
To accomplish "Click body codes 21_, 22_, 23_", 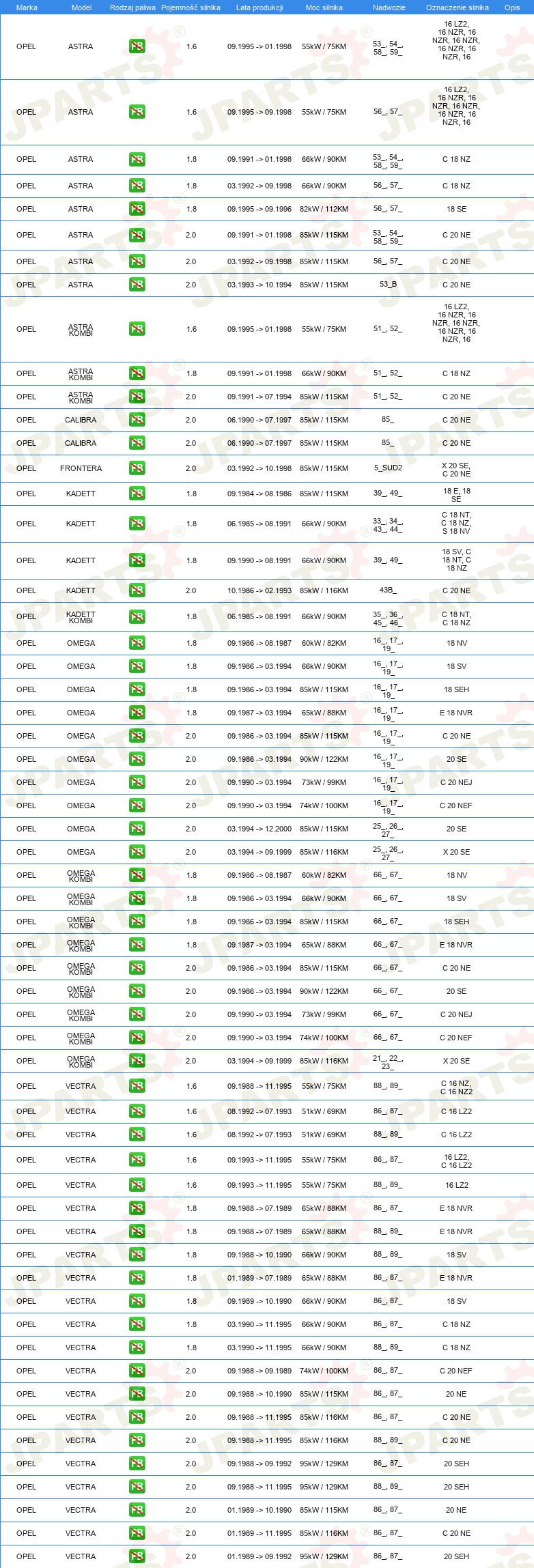I will (x=388, y=1062).
